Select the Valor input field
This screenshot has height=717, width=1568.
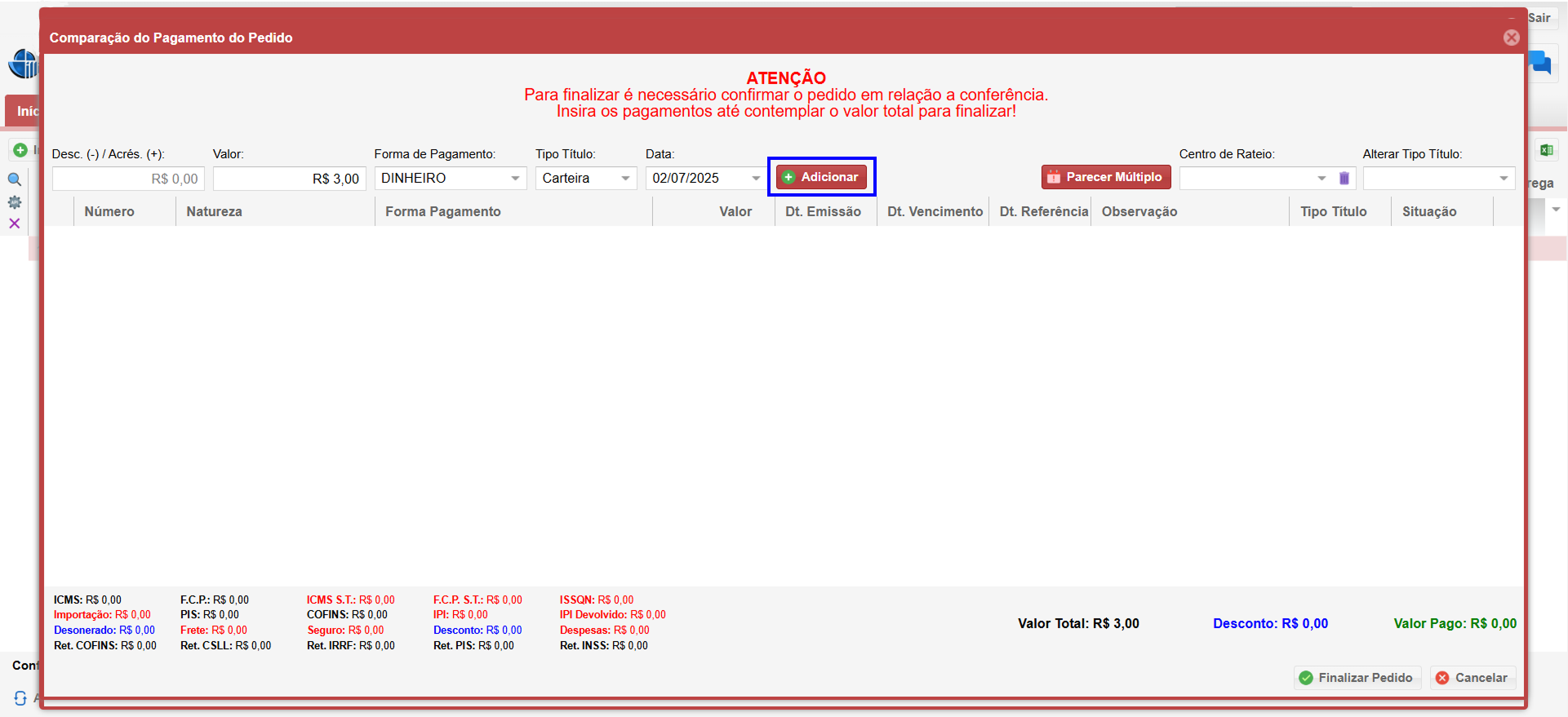pyautogui.click(x=289, y=179)
